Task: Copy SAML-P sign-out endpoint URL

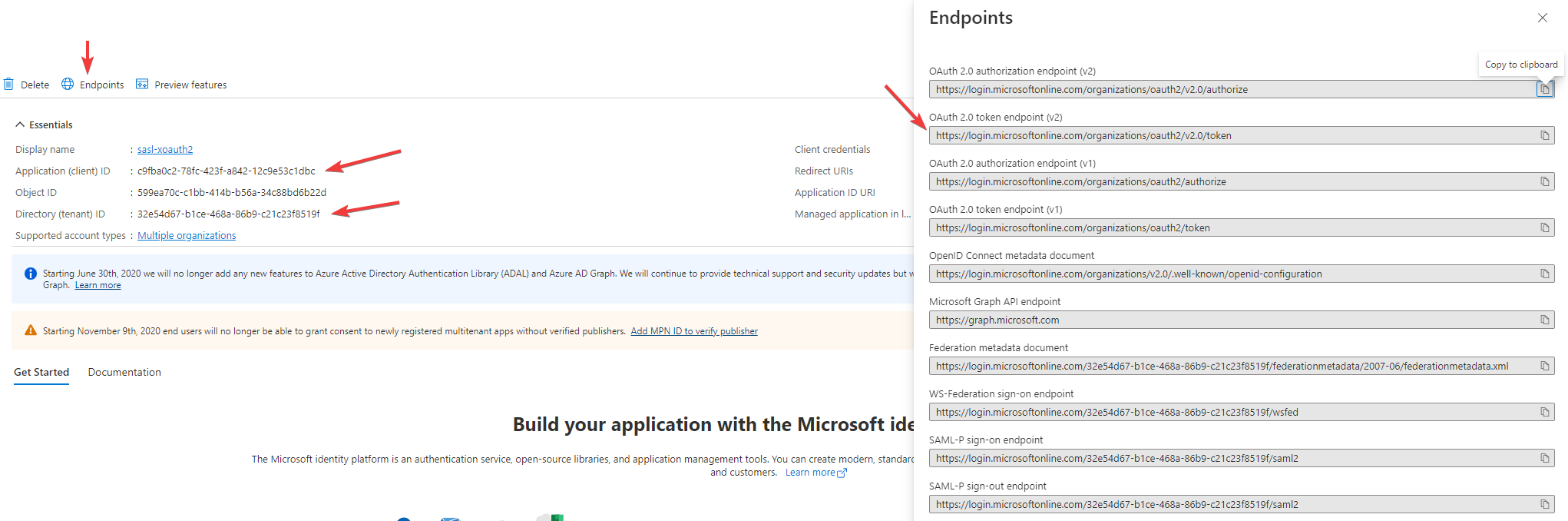Action: (x=1544, y=505)
